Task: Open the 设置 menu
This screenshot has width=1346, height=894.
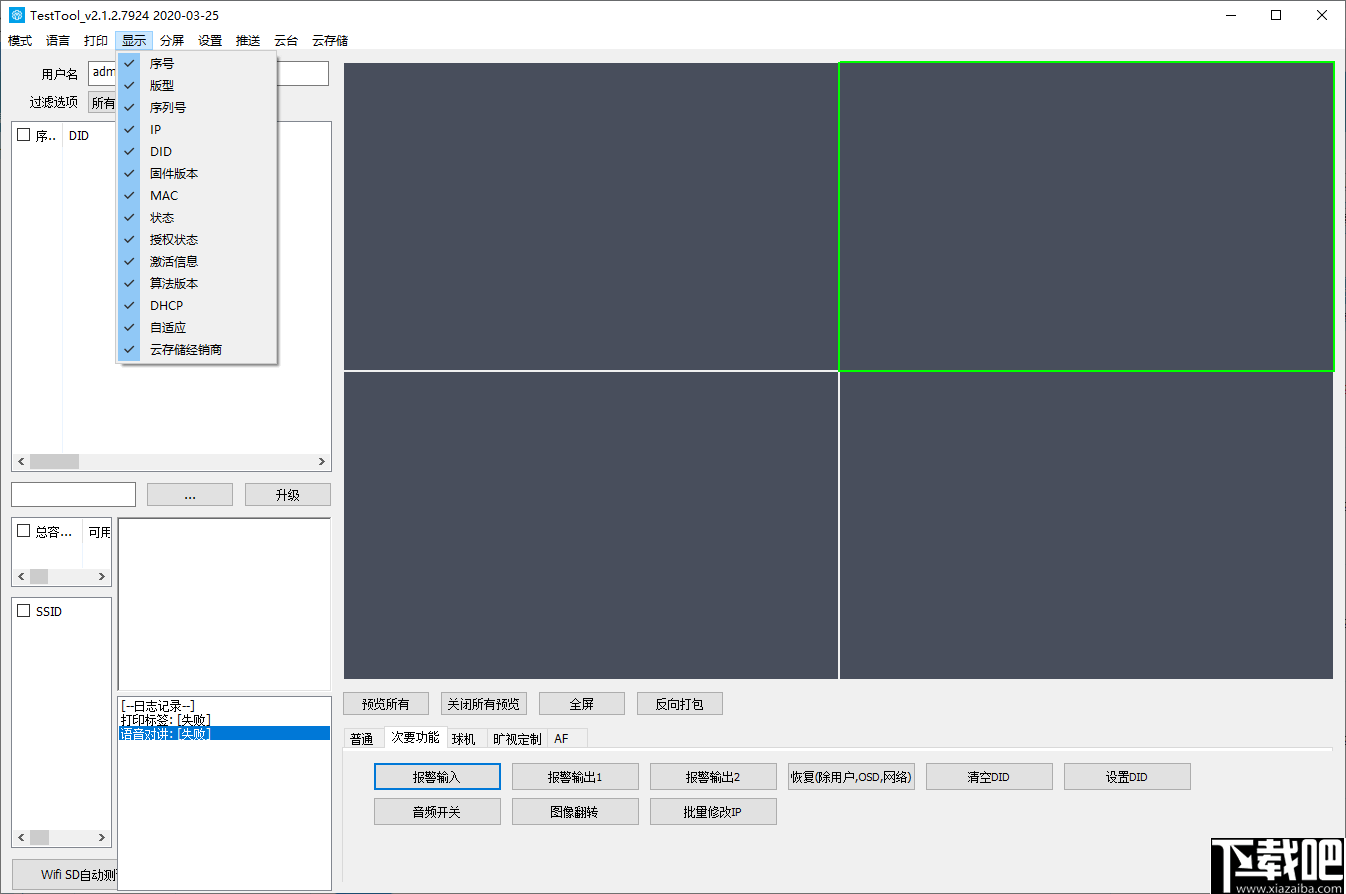Action: (210, 40)
